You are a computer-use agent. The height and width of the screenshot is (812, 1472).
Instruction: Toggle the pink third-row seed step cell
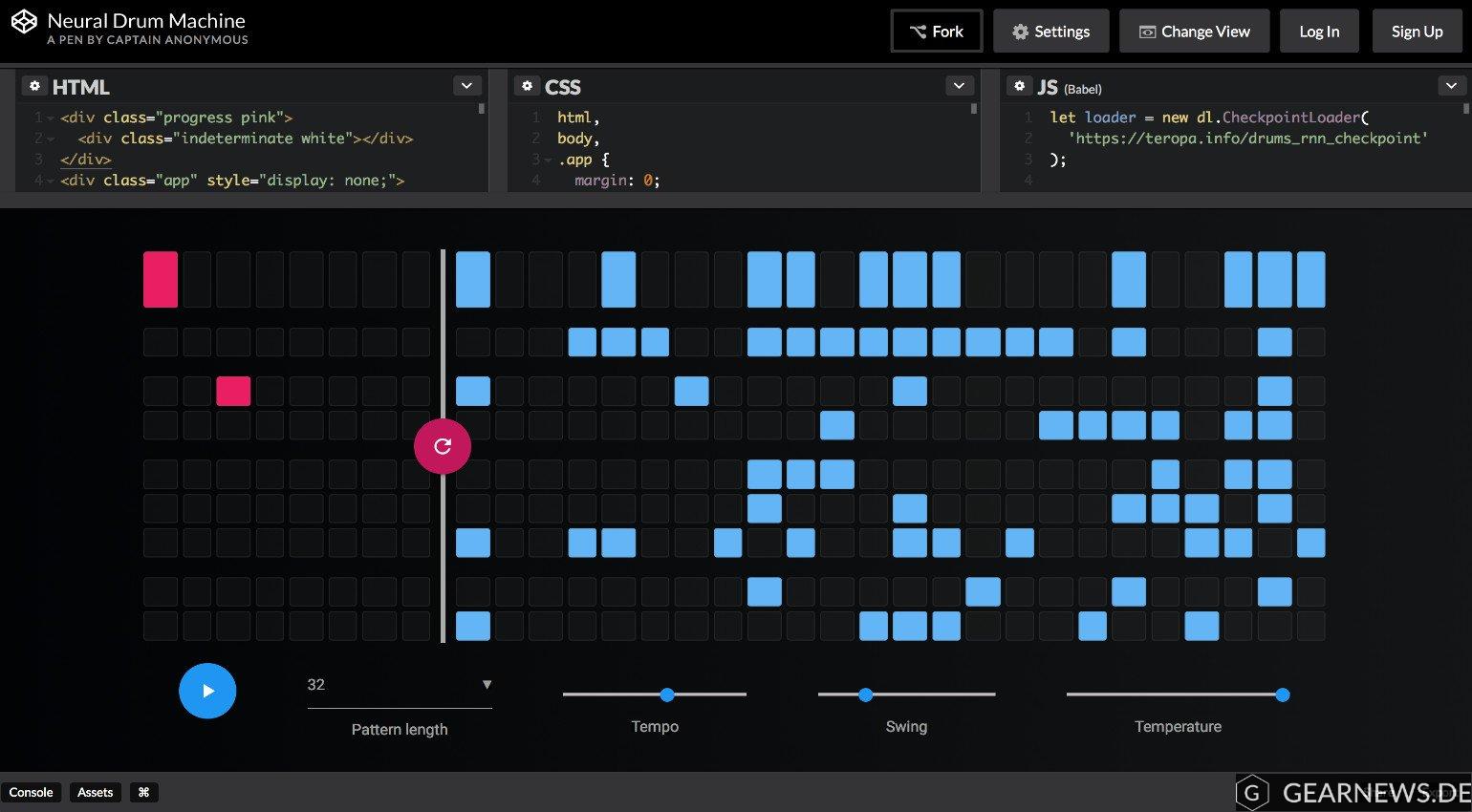[233, 391]
